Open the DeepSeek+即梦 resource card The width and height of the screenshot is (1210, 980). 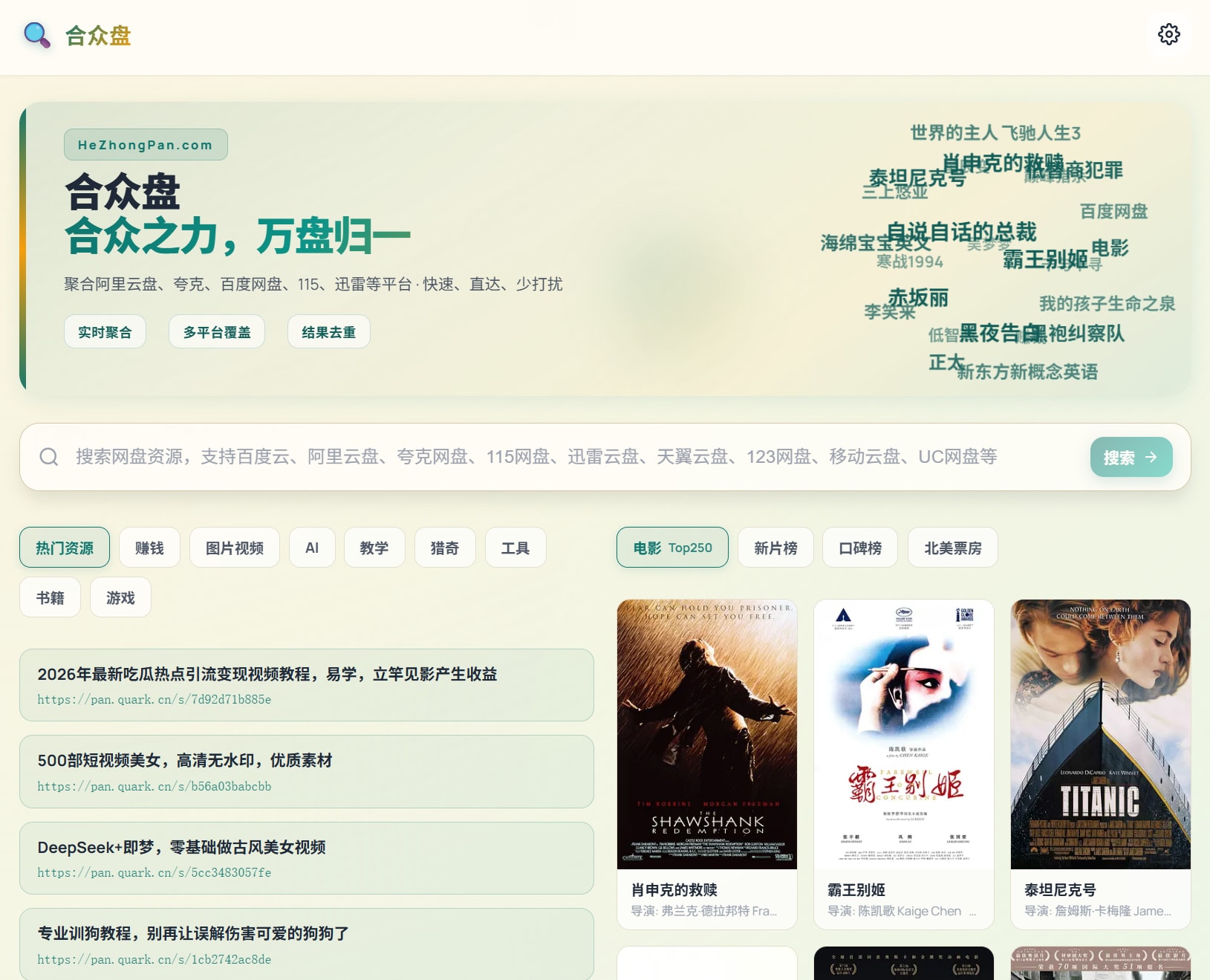pos(307,858)
